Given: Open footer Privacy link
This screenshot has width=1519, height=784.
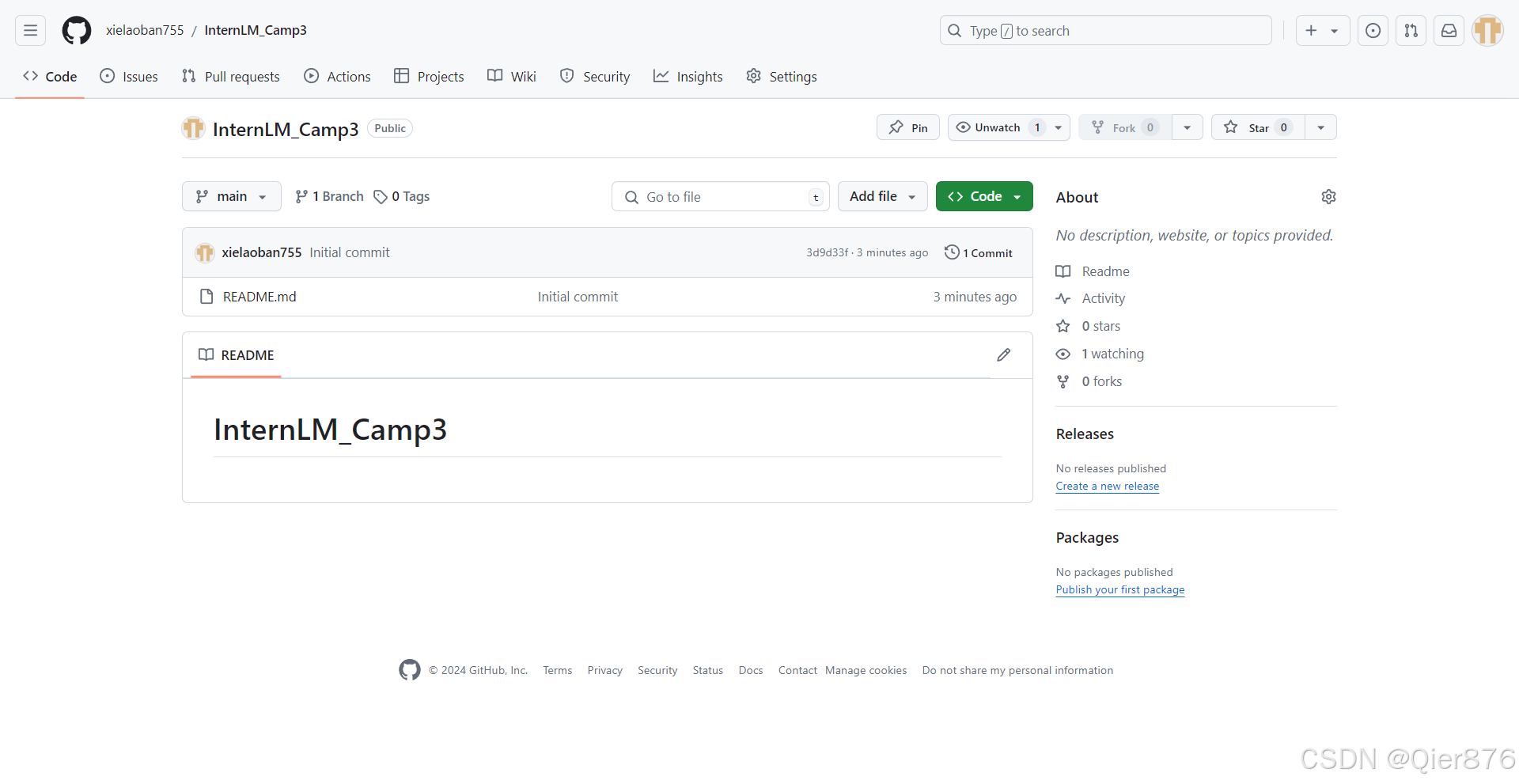Looking at the screenshot, I should tap(605, 670).
